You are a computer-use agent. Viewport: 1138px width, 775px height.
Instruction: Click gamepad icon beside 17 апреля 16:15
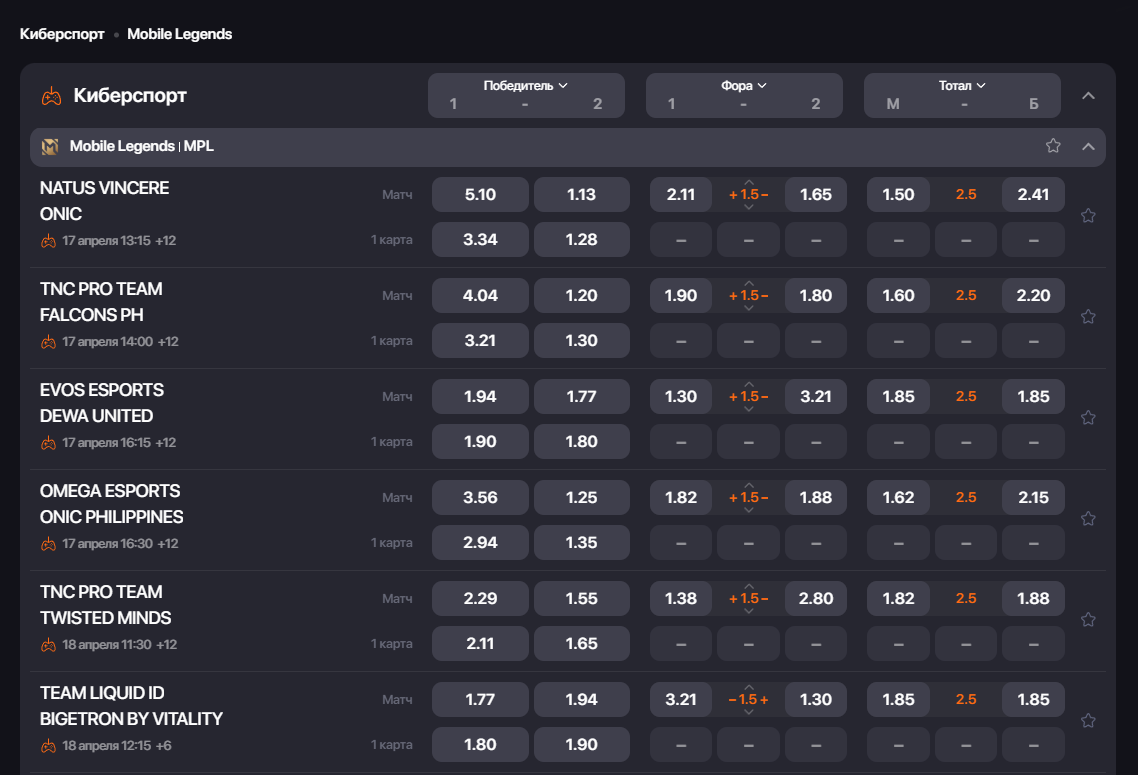[x=49, y=443]
